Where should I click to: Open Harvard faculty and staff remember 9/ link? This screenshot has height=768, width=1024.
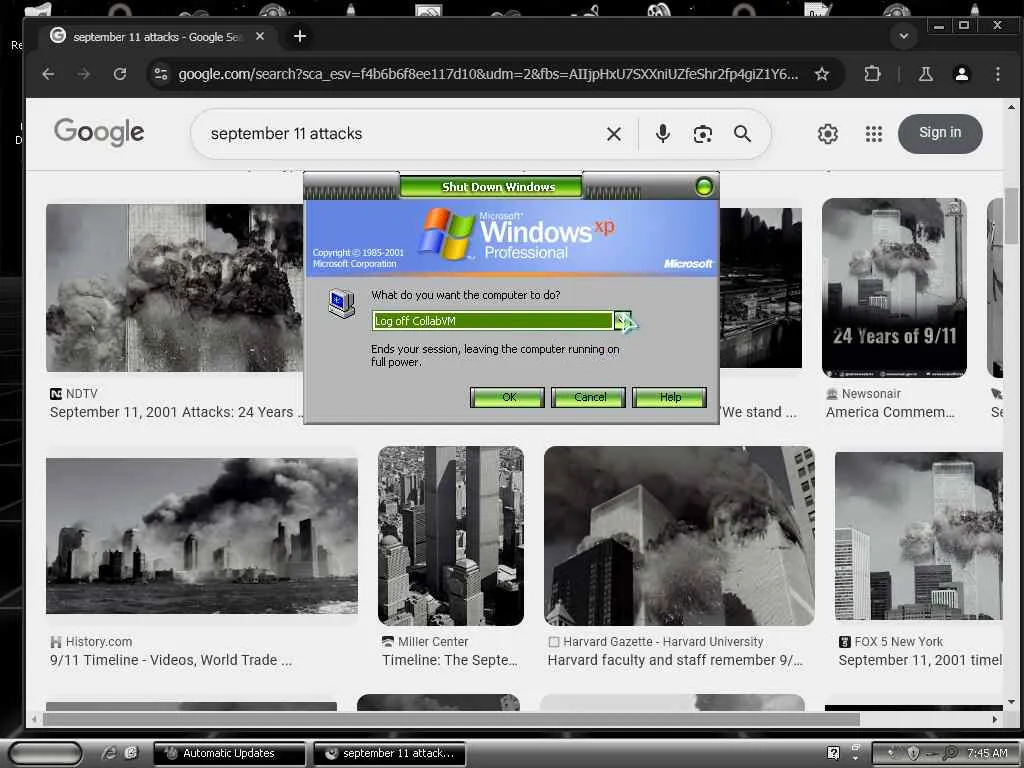pos(675,660)
